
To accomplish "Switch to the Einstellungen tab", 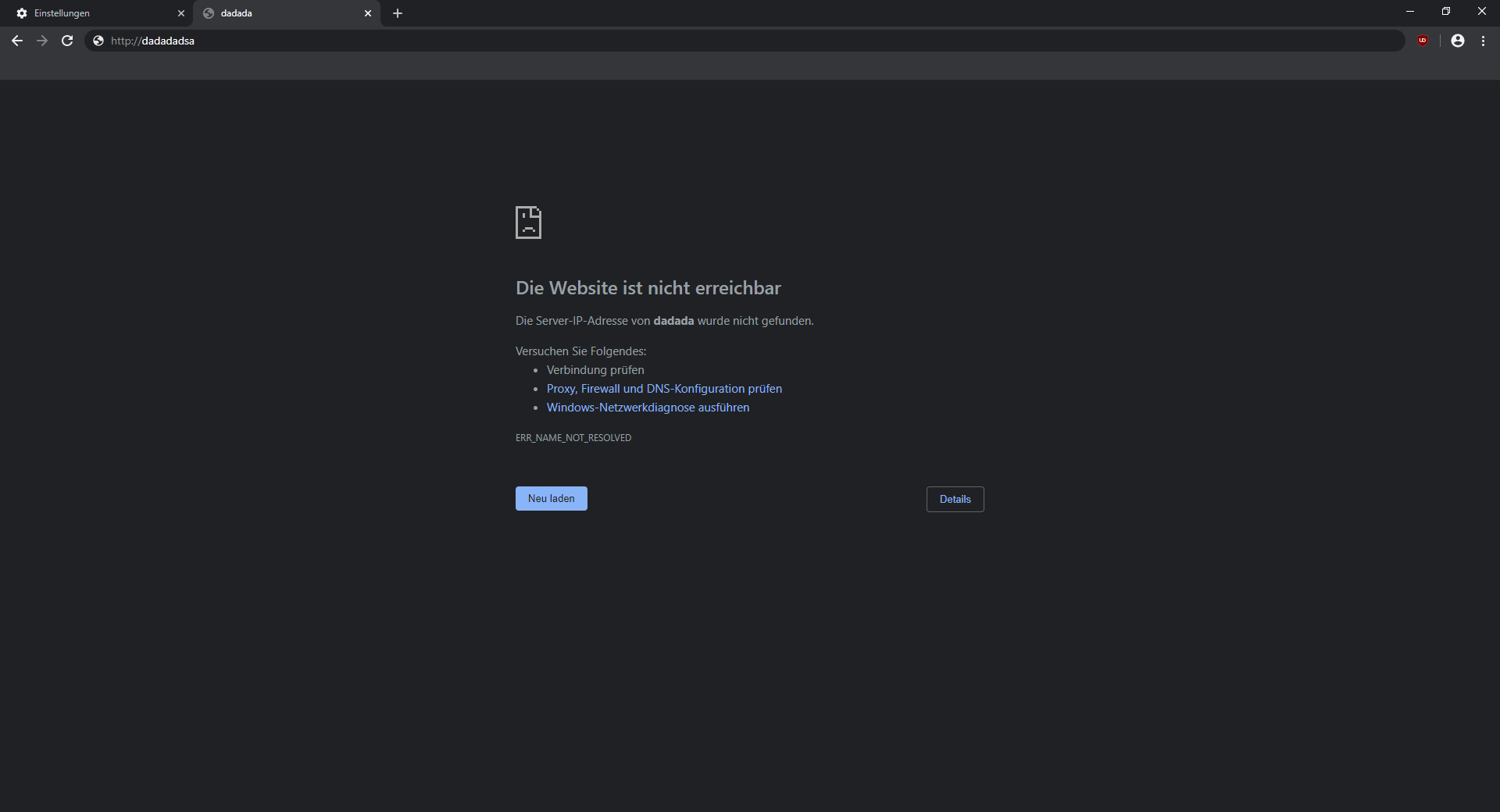I will 94,13.
